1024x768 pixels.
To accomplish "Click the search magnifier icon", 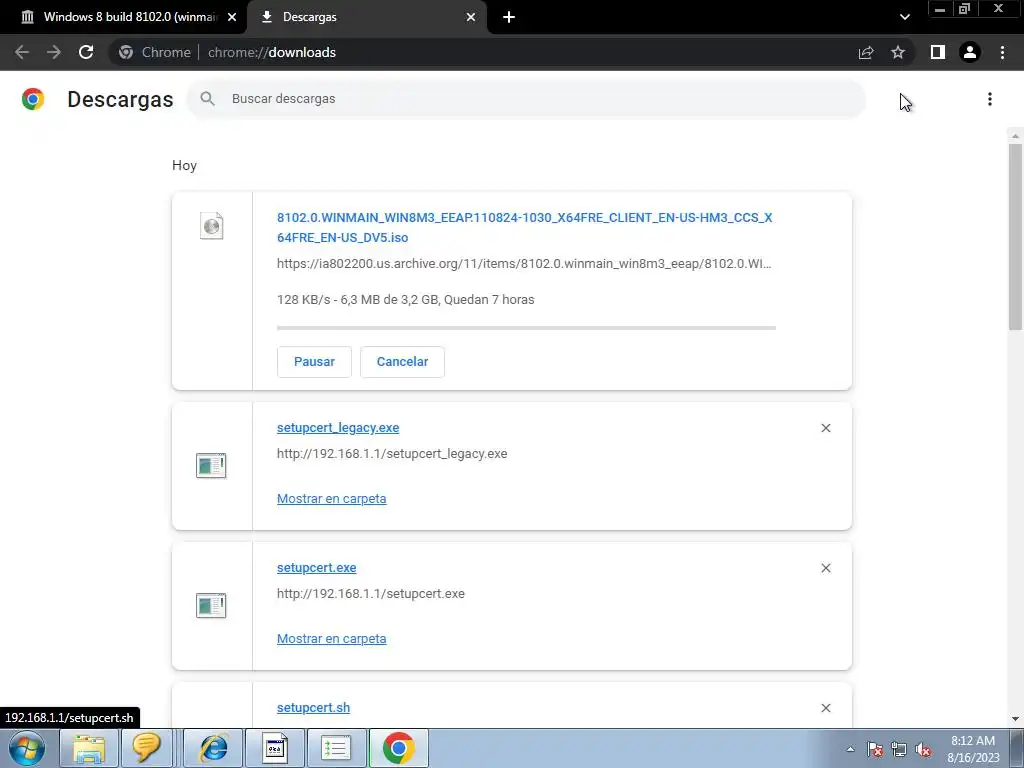I will pos(208,99).
